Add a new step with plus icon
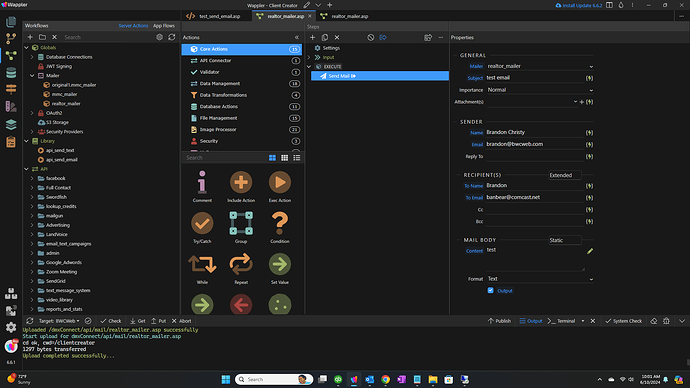This screenshot has width=690, height=388. click(x=312, y=37)
